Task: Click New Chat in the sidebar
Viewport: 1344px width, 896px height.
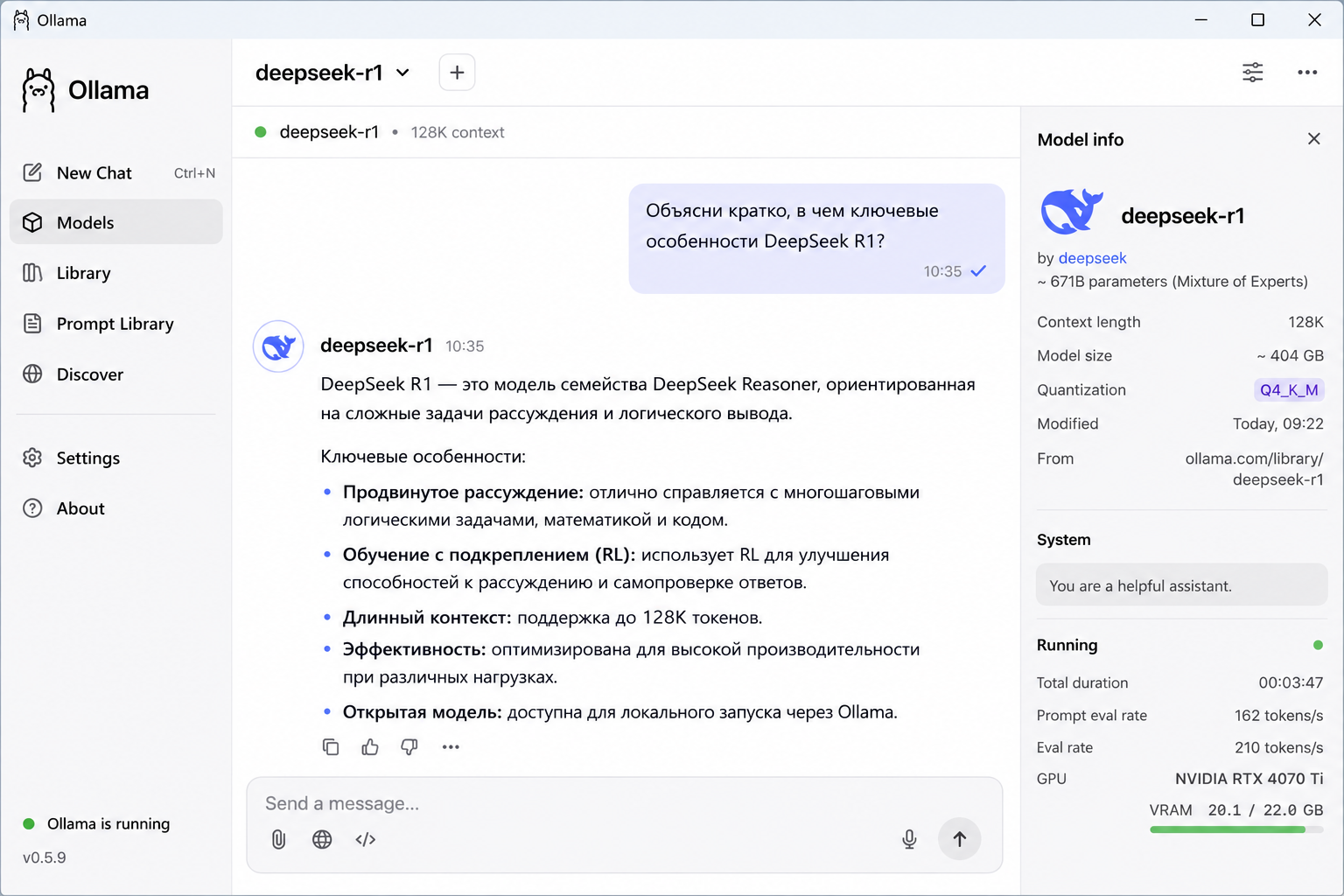Action: pos(118,173)
